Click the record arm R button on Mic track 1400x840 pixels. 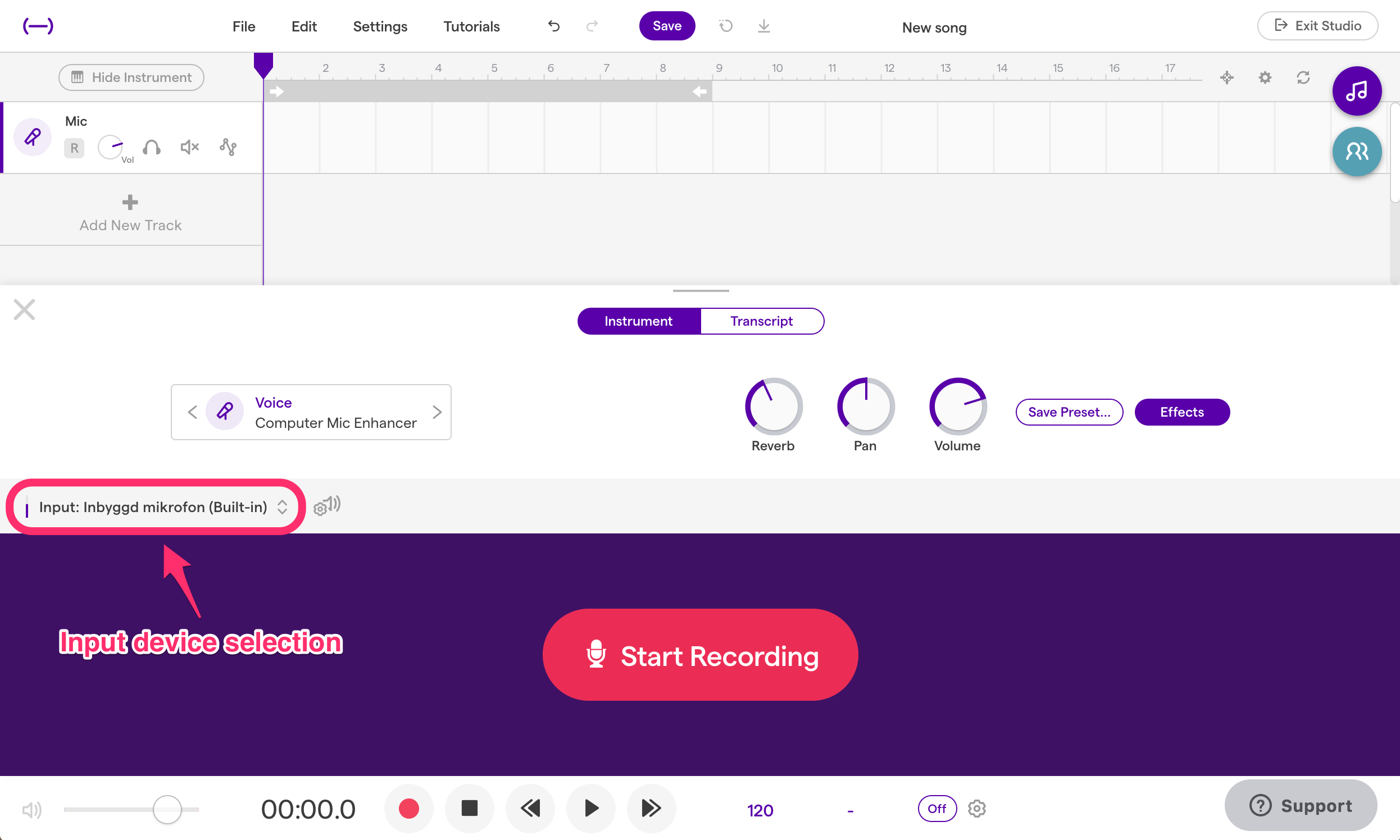point(74,147)
